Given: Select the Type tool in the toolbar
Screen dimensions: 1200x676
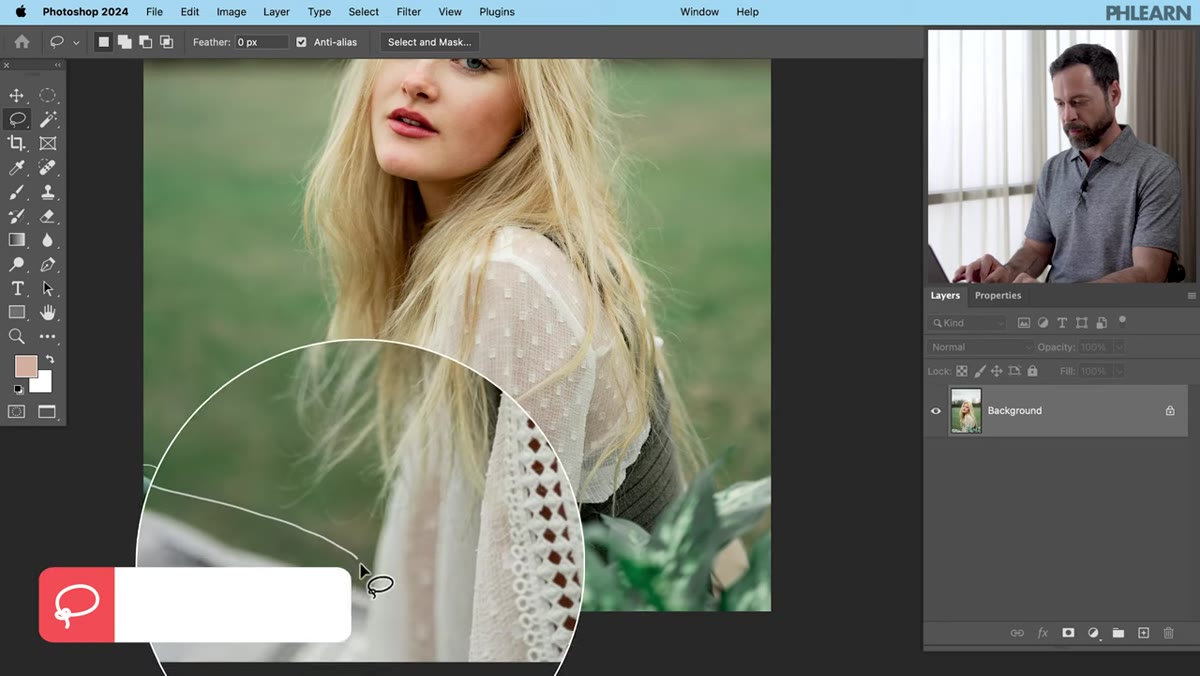Looking at the screenshot, I should point(17,288).
